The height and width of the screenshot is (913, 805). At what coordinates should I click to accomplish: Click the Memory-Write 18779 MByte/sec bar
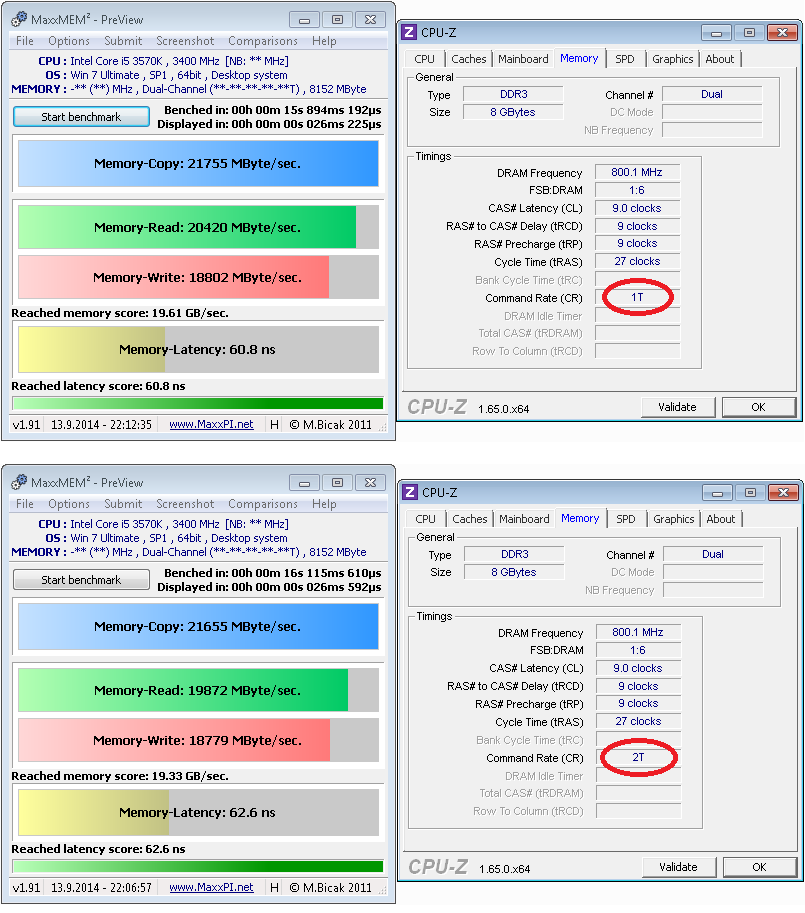tap(198, 740)
